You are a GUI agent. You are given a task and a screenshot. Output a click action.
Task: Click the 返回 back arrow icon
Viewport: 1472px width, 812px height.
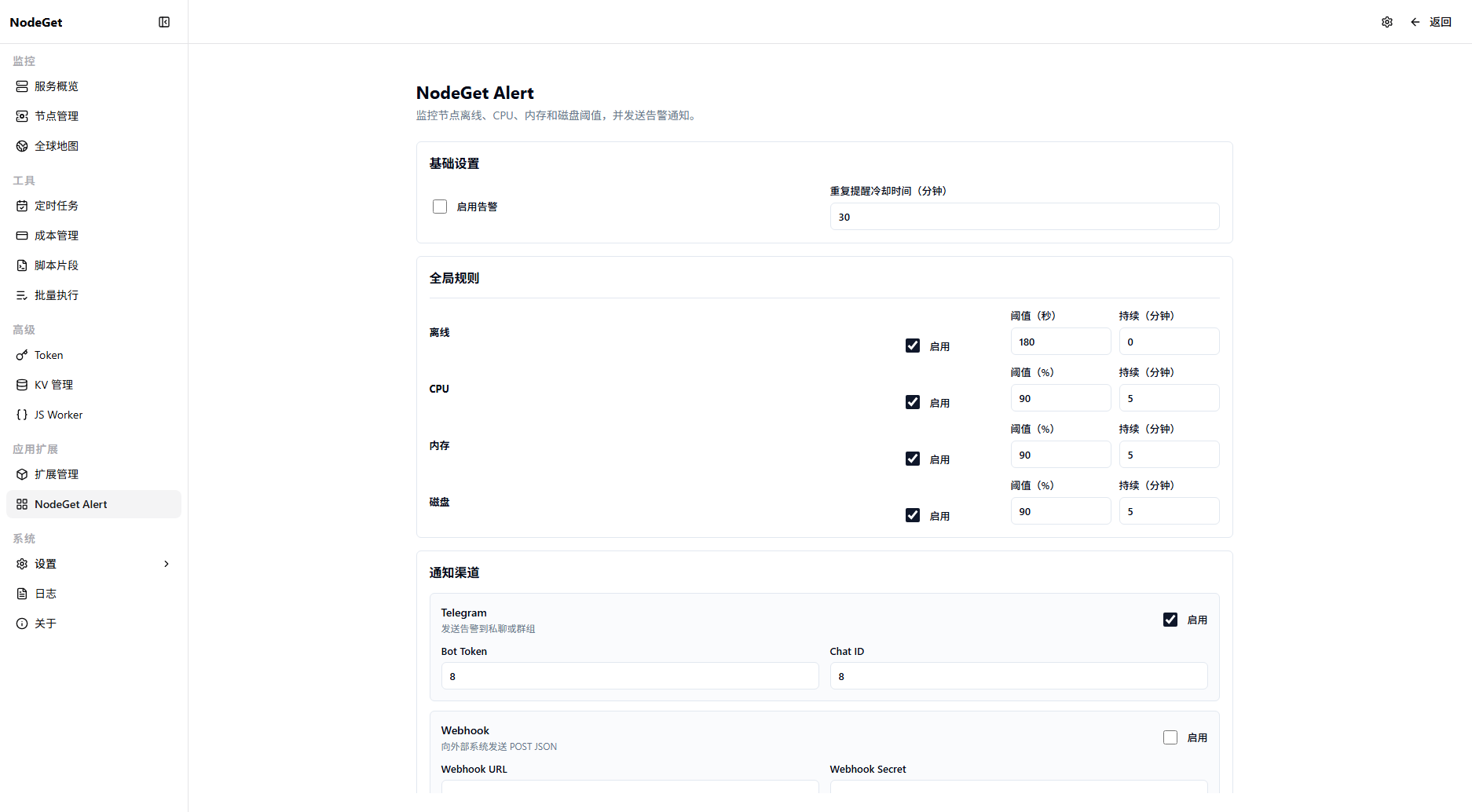click(x=1415, y=22)
